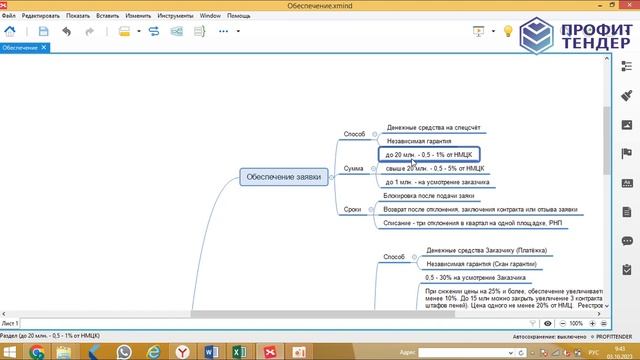The width and height of the screenshot is (640, 360).
Task: Zoom in with the plus button
Action: click(x=592, y=323)
